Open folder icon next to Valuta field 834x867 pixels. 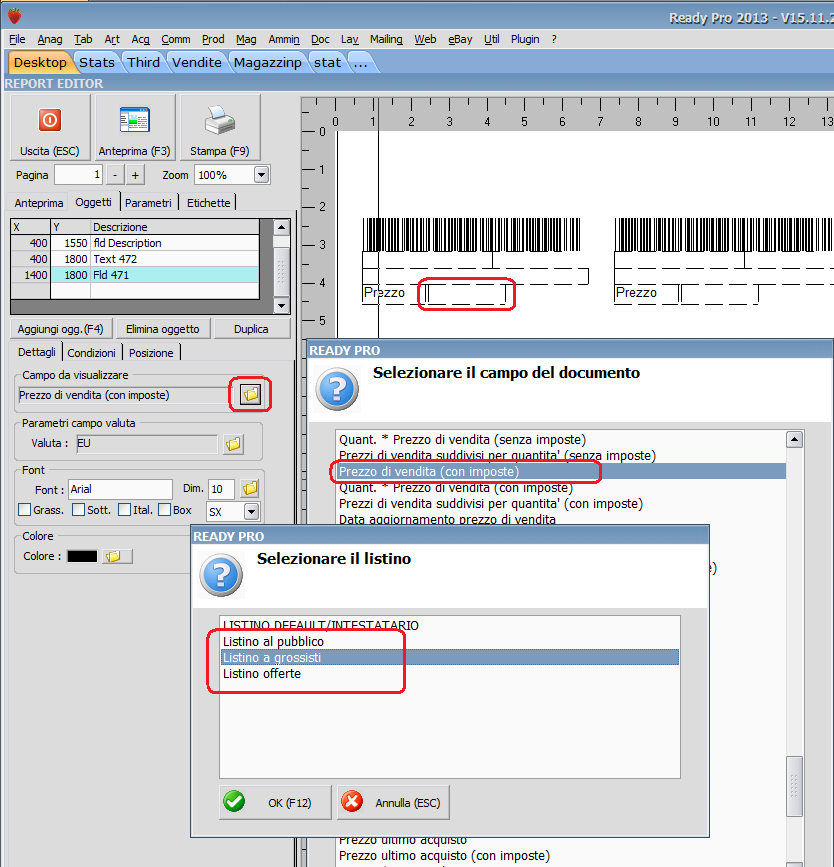coord(233,443)
